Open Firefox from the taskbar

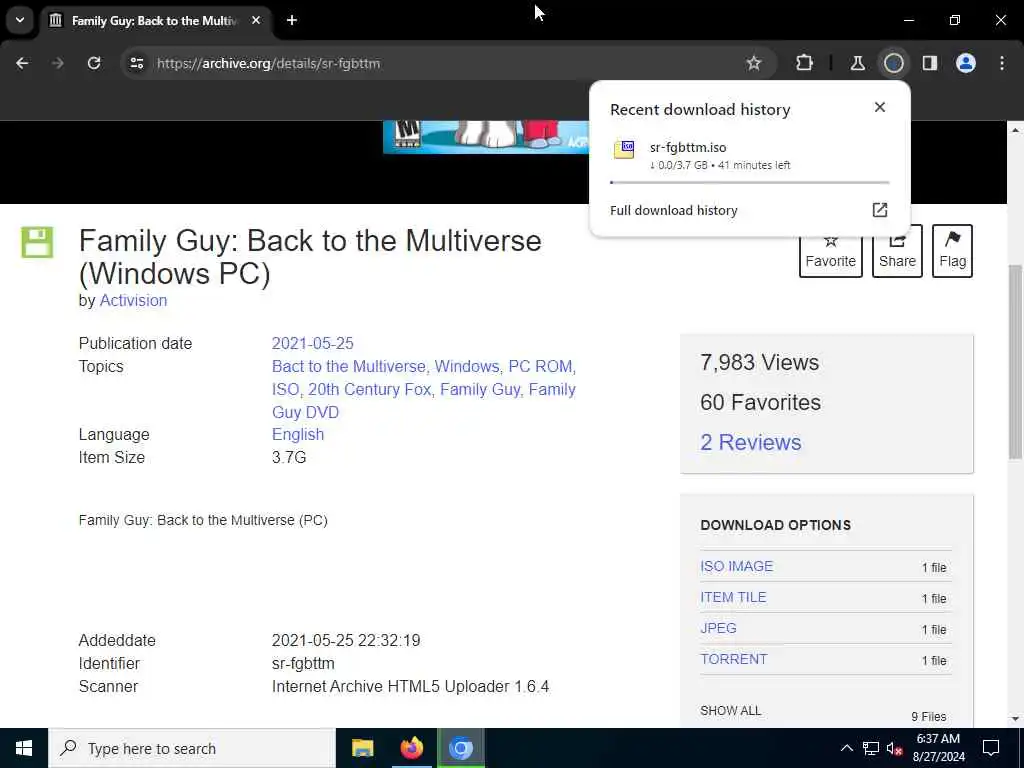pyautogui.click(x=411, y=748)
